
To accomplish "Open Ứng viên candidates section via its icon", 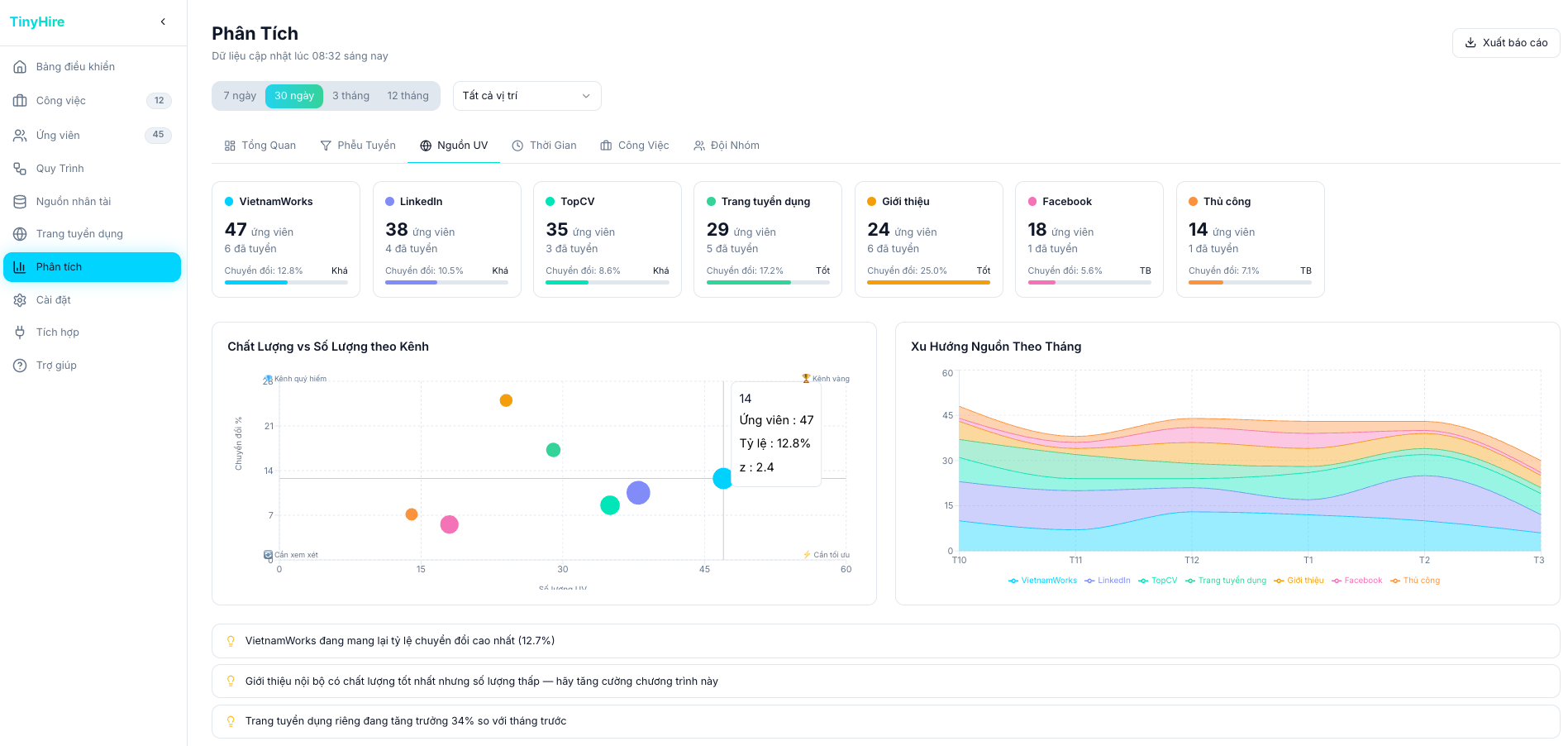I will [20, 135].
